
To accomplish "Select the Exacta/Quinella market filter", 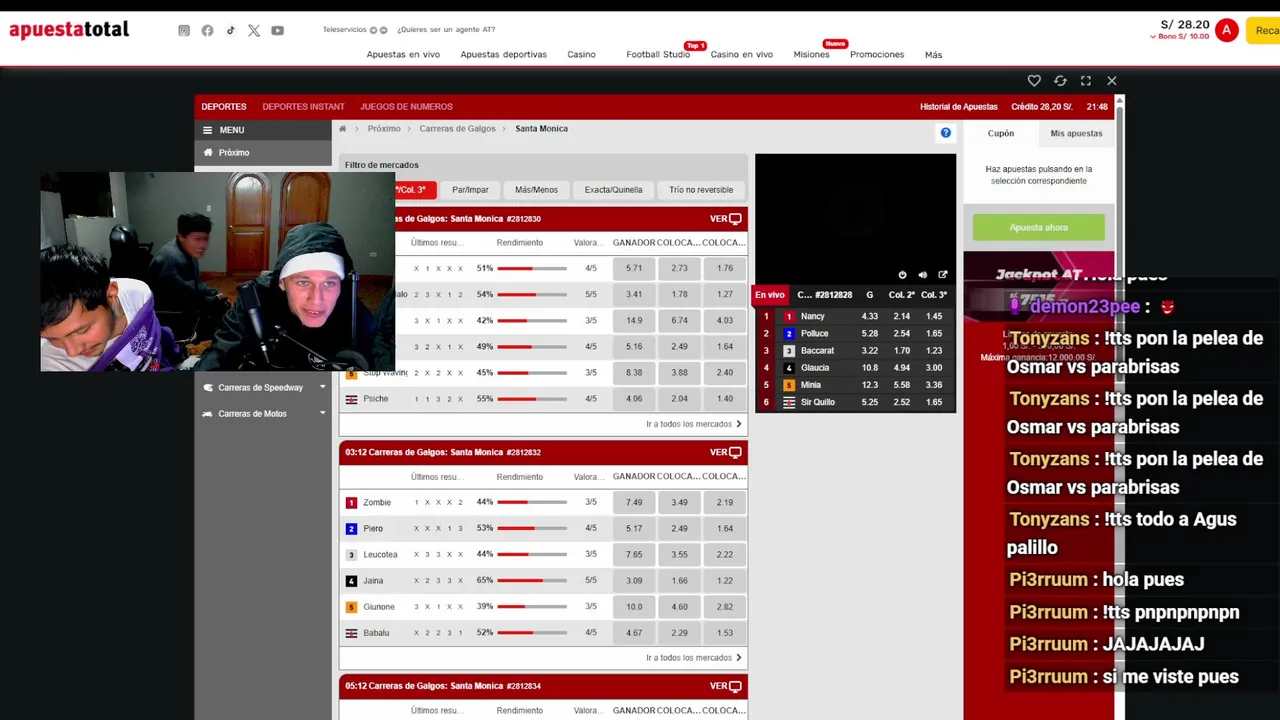I will click(x=613, y=190).
